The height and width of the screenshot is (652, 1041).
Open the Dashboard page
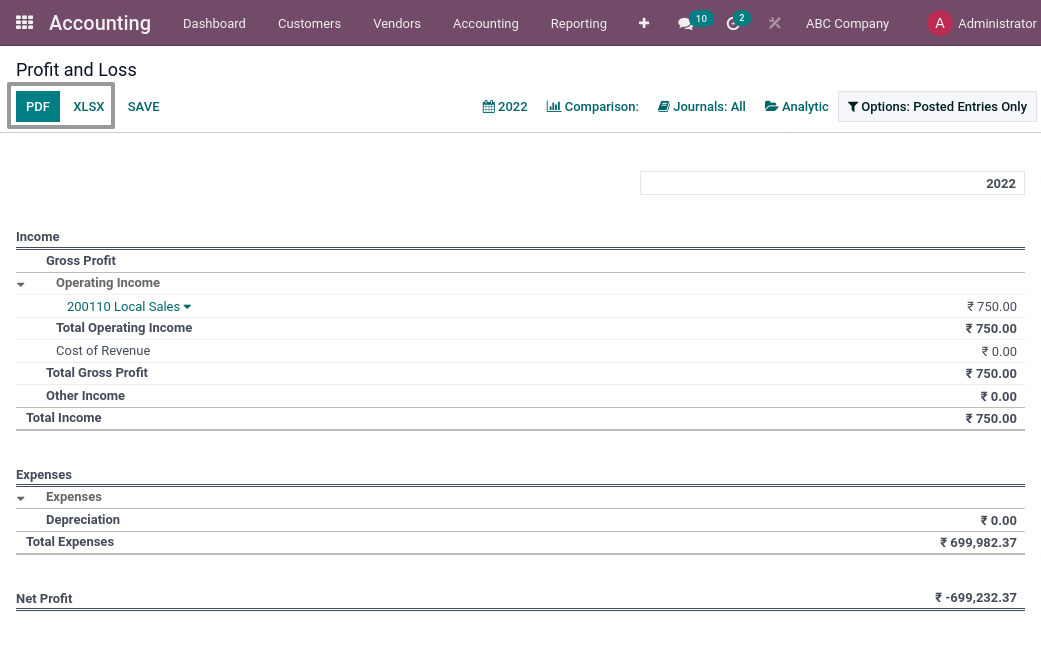(x=214, y=23)
